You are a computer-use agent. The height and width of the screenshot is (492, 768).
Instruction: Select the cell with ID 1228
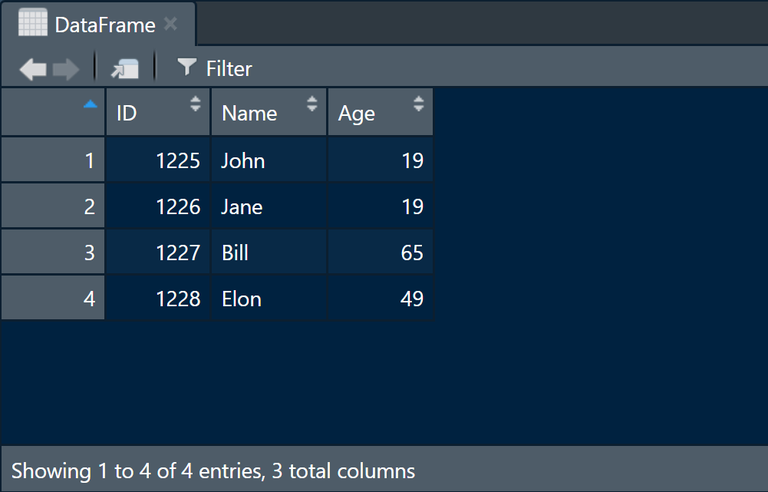tap(158, 298)
